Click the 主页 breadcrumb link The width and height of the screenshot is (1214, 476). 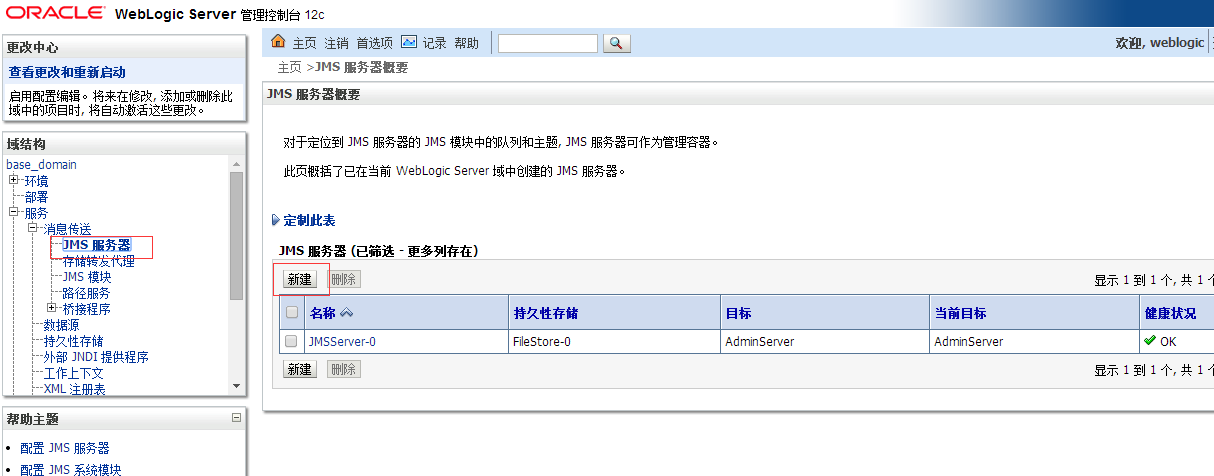coord(289,67)
